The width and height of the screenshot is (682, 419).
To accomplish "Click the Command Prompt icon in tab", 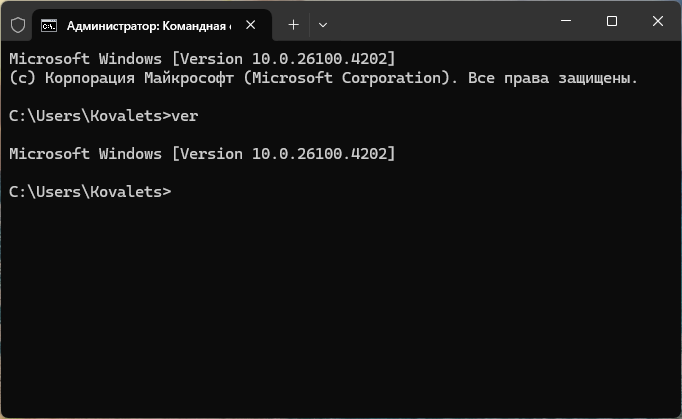I will click(49, 26).
